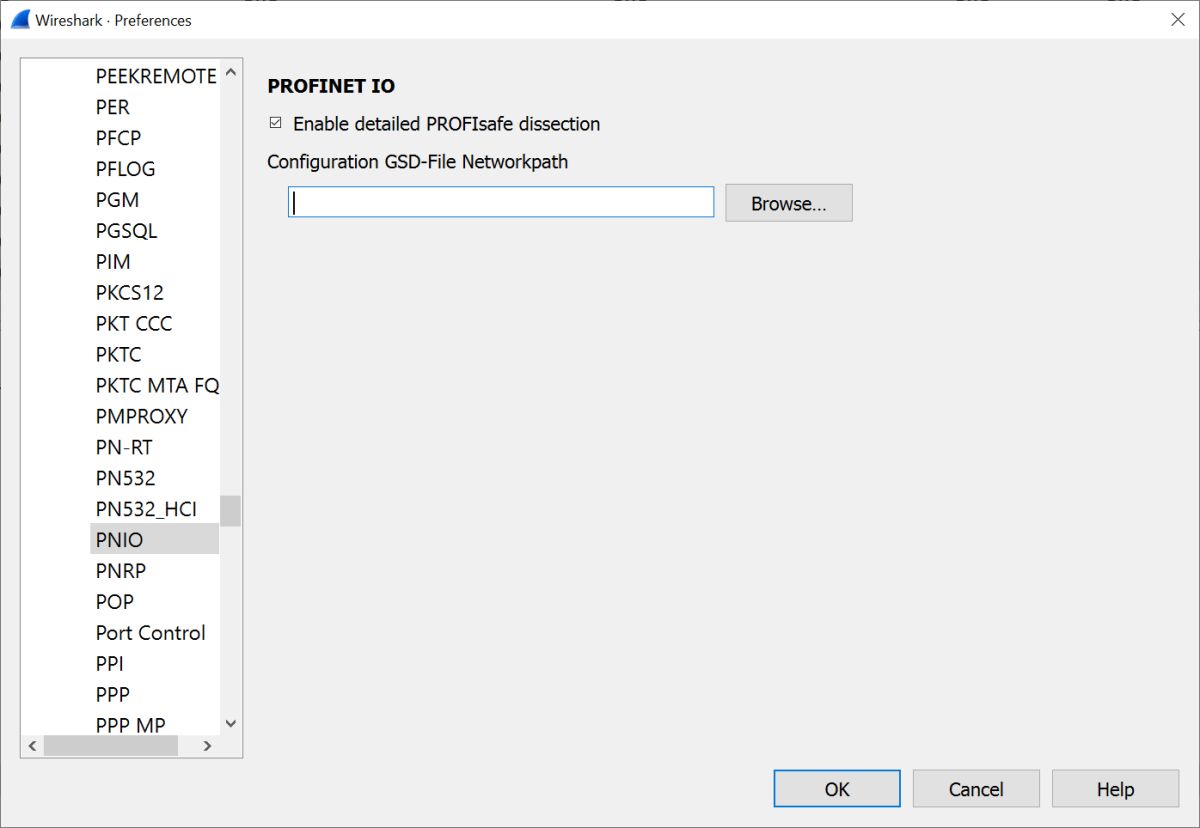Select the PKTC protocol entry
This screenshot has width=1200, height=828.
click(119, 355)
